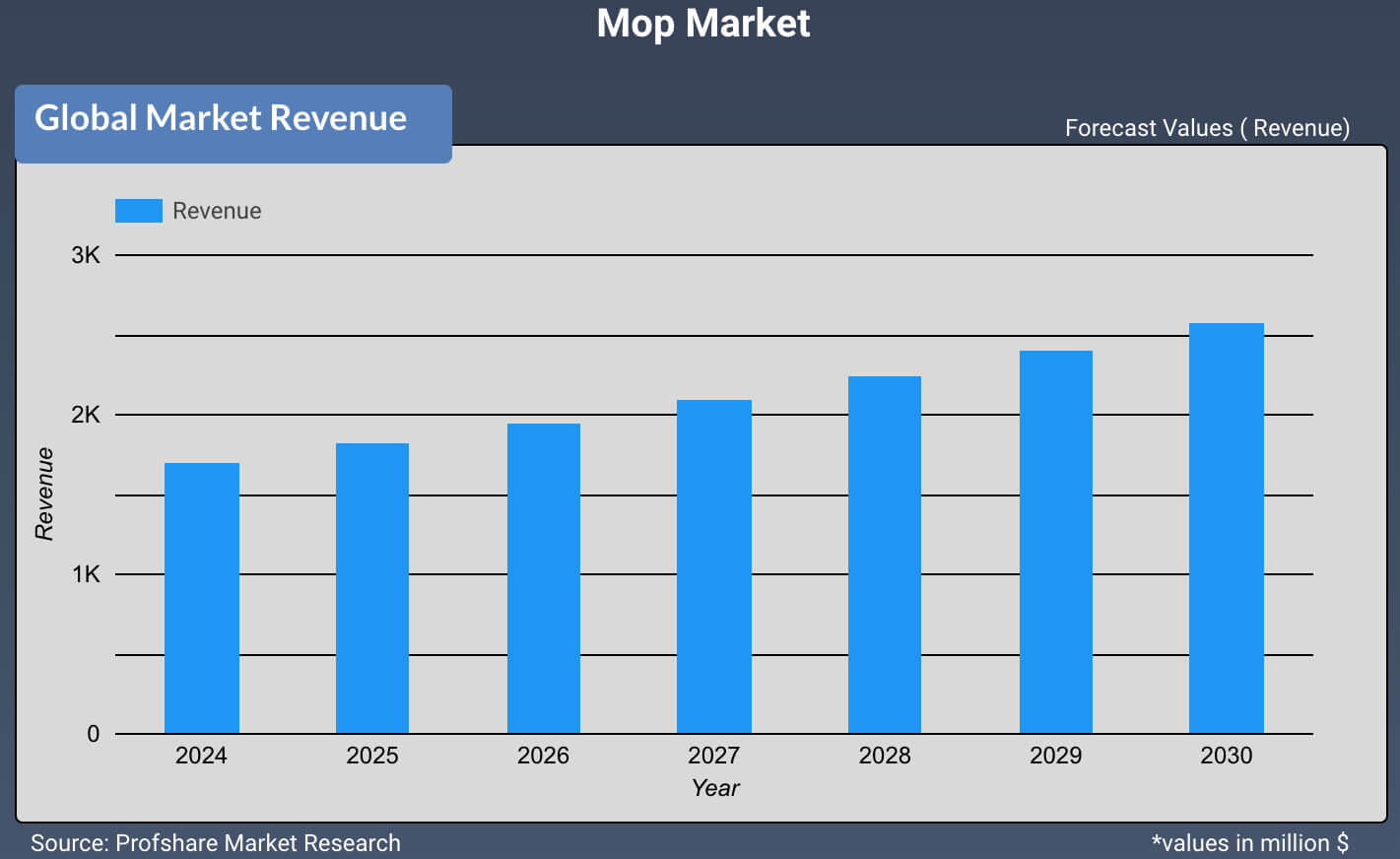This screenshot has width=1400, height=859.
Task: Click the 2025 x-axis label
Action: pos(372,756)
